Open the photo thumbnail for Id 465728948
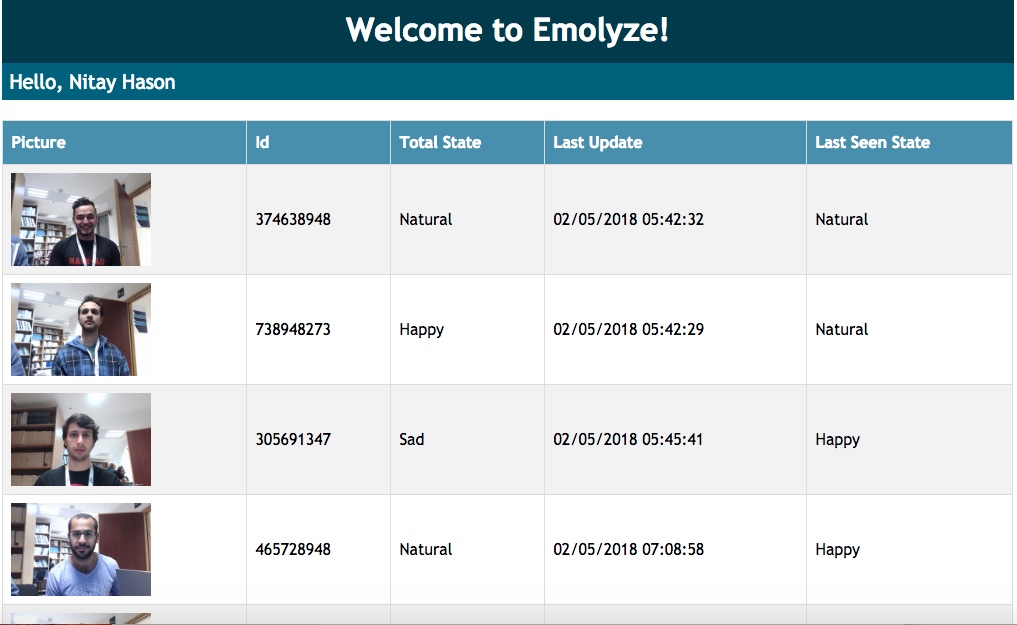 click(x=81, y=550)
